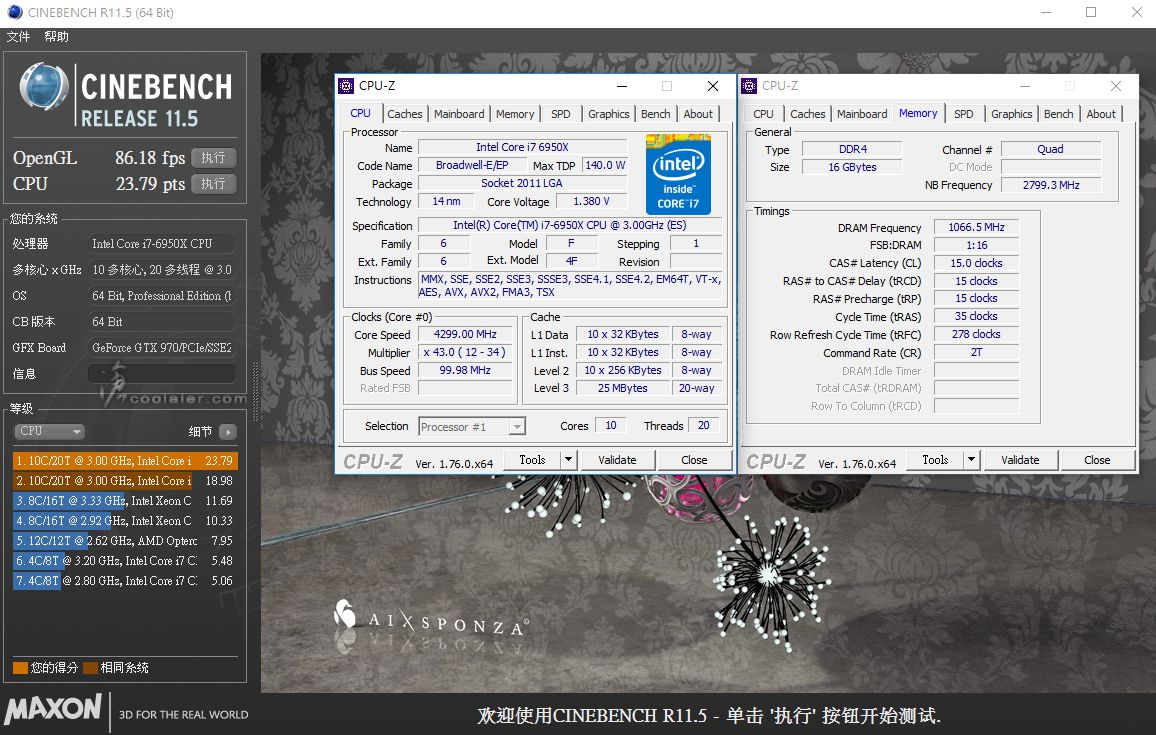Click the Intel Core i7 inside badge
The width and height of the screenshot is (1156, 735).
coord(678,174)
